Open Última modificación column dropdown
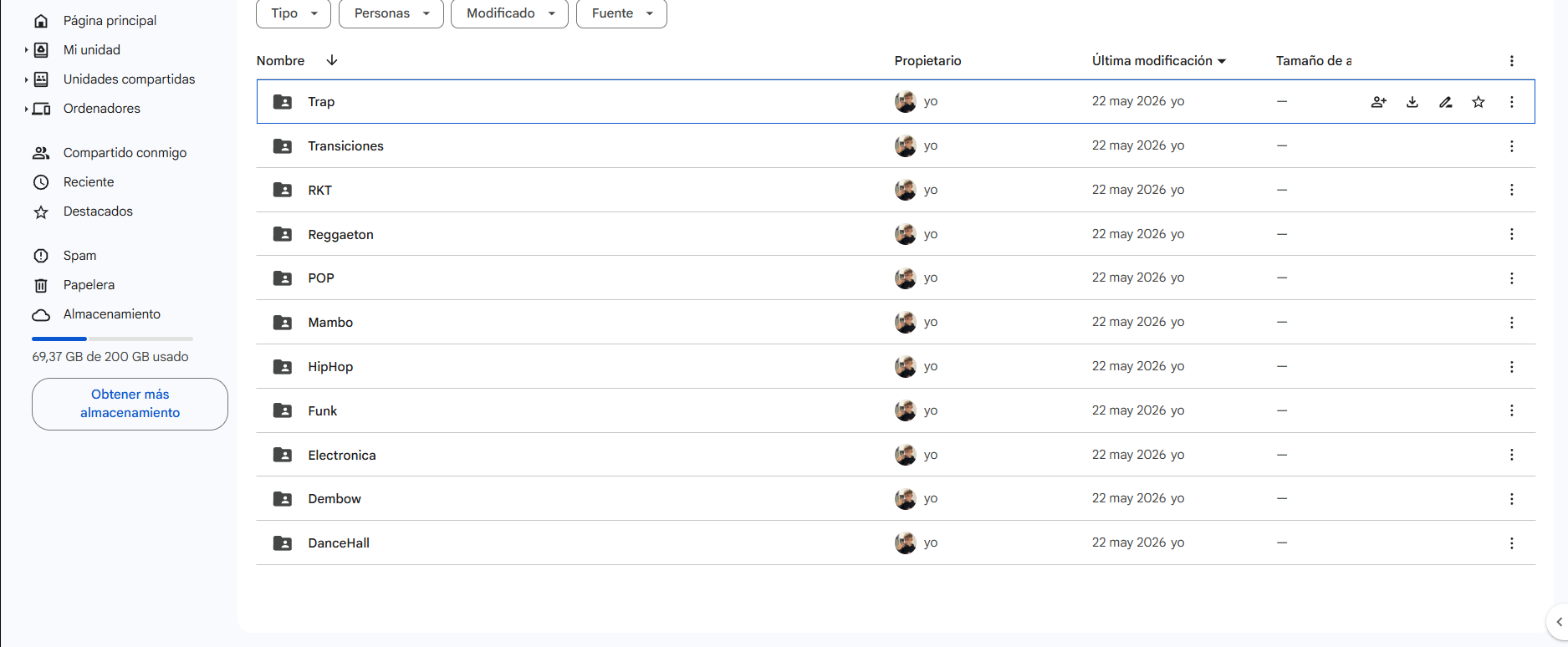The width and height of the screenshot is (1568, 647). click(1222, 61)
